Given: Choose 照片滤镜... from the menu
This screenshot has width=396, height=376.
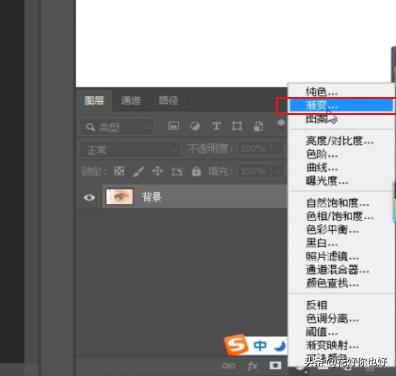Looking at the screenshot, I should 341,256.
